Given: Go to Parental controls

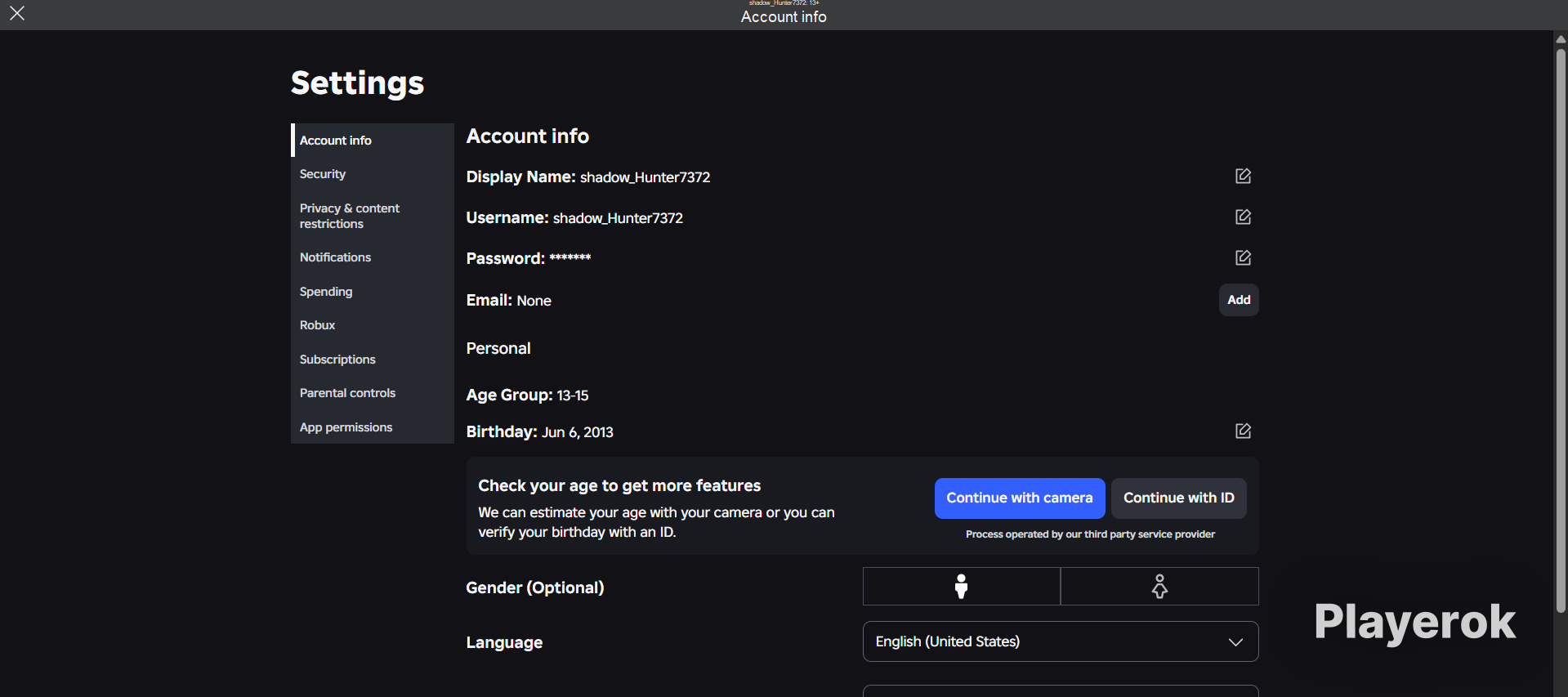Looking at the screenshot, I should (x=373, y=393).
